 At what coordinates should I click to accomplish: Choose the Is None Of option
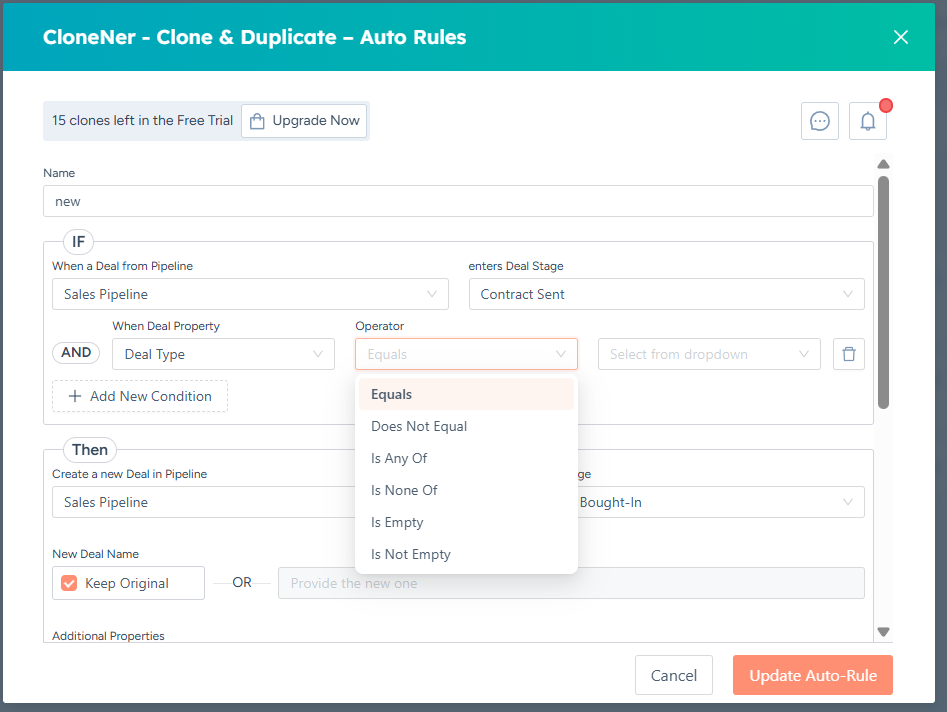(x=466, y=490)
